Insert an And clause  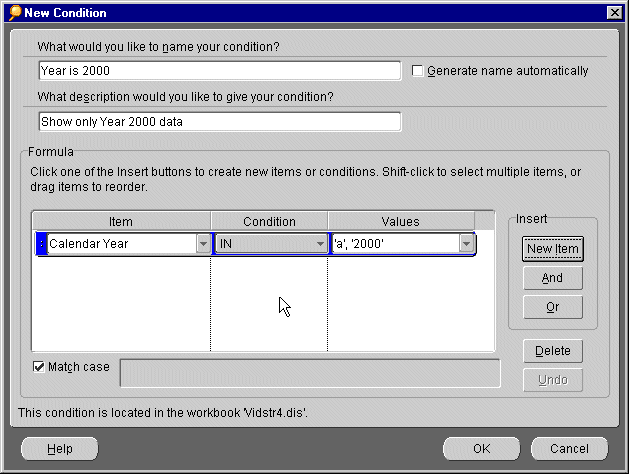point(552,278)
